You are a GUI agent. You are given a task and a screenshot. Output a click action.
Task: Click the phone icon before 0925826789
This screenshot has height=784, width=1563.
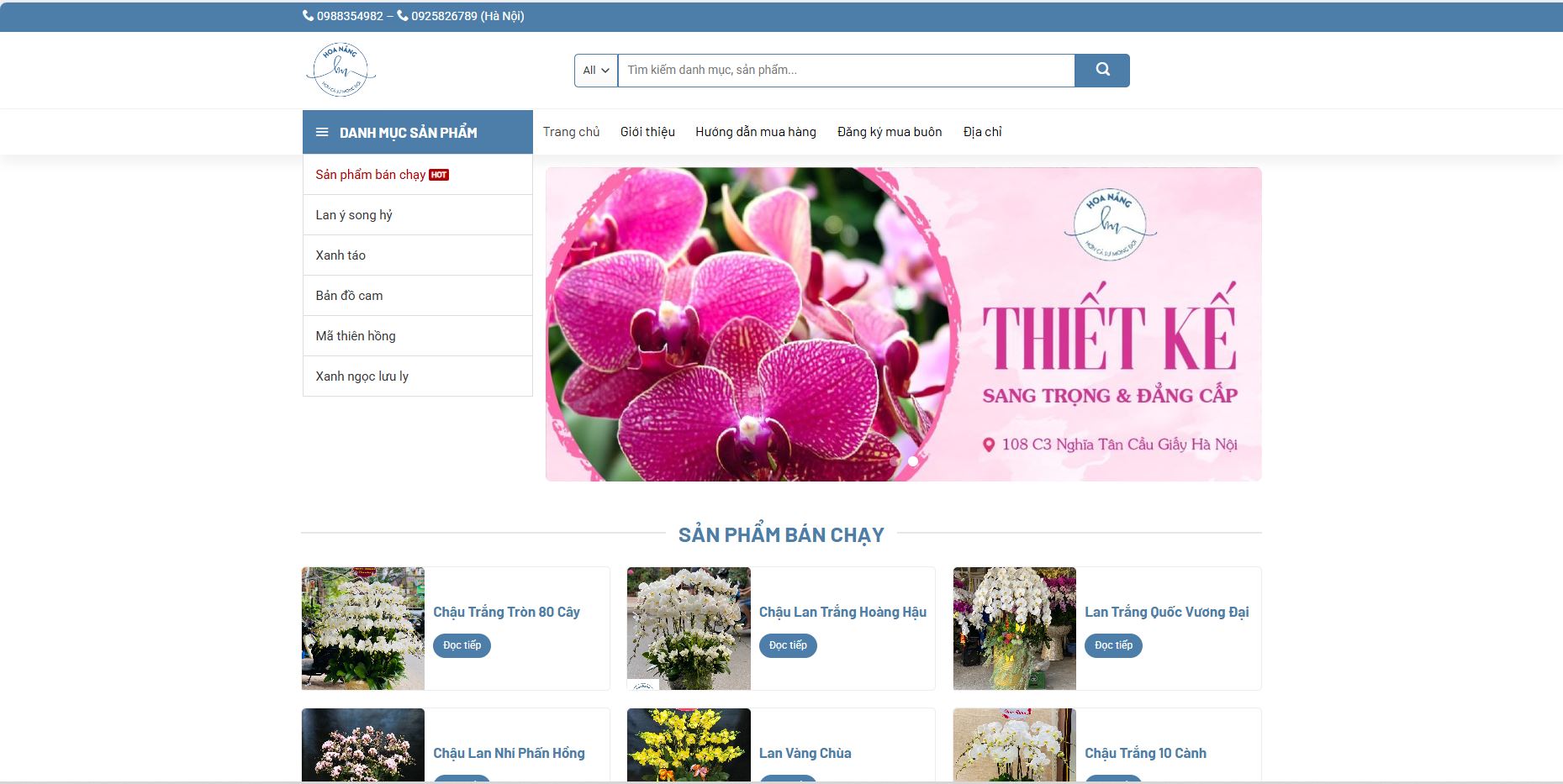tap(403, 15)
